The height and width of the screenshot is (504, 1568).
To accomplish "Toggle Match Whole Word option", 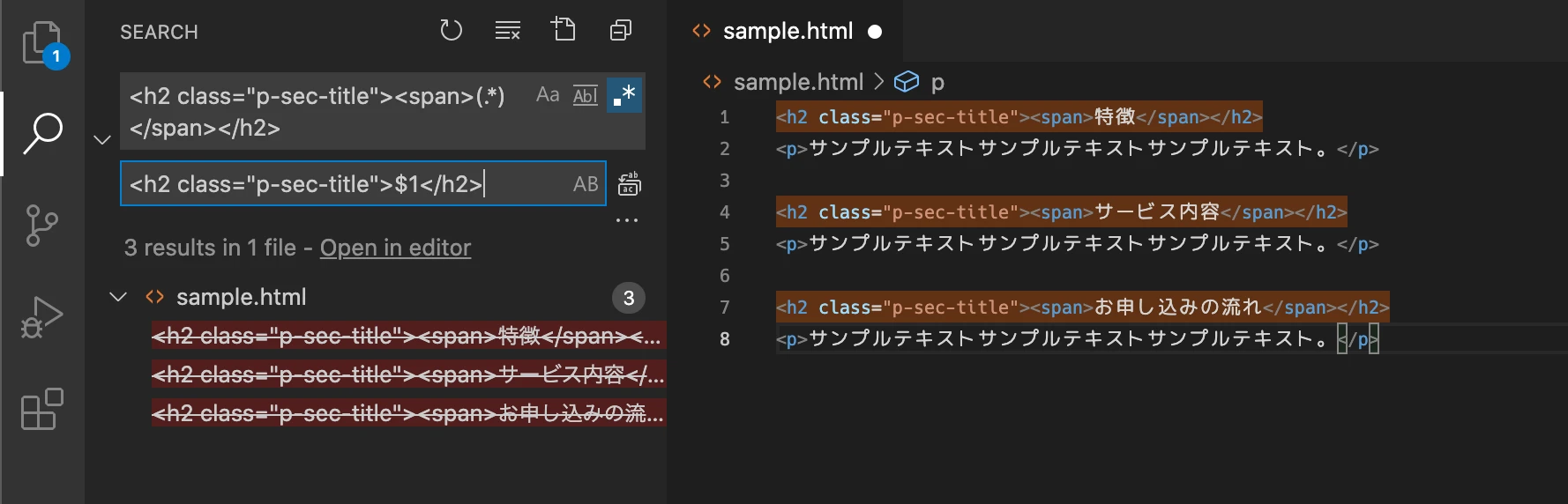I will point(586,94).
